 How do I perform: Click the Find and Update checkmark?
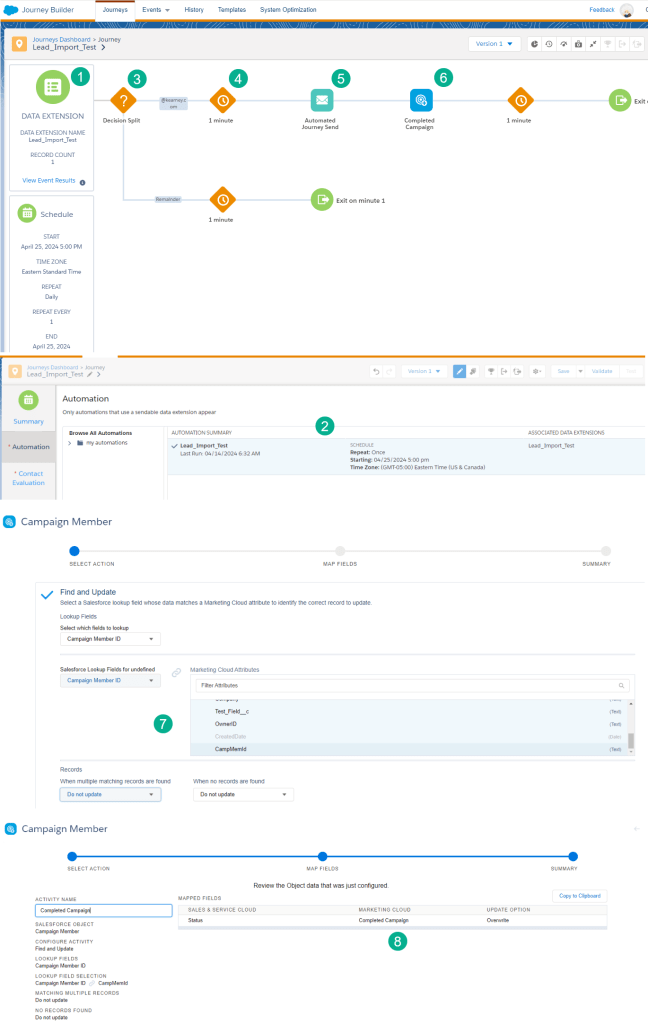(x=46, y=595)
